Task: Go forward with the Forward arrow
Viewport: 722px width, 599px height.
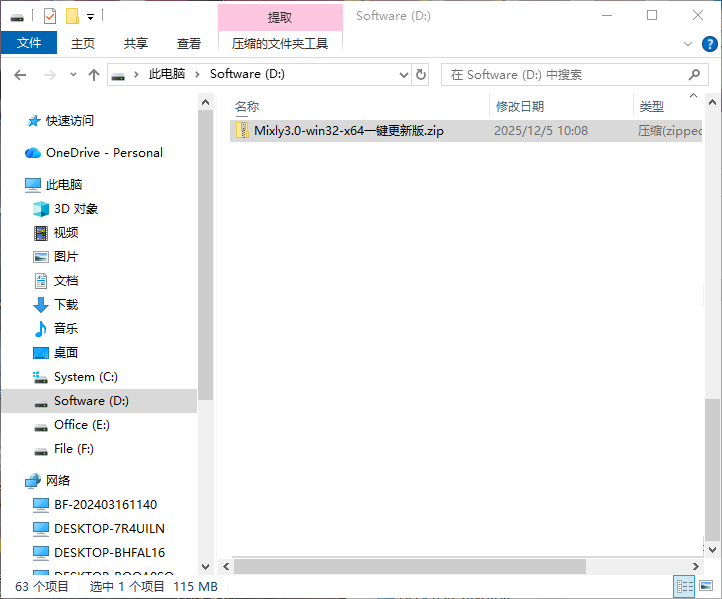Action: 49,75
